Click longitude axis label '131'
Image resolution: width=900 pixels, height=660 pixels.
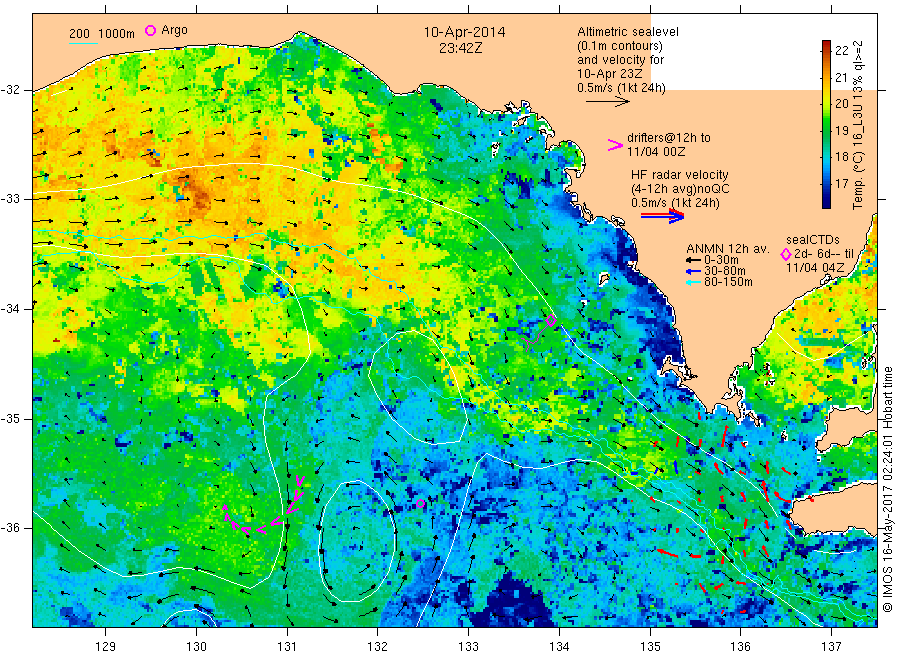click(287, 647)
